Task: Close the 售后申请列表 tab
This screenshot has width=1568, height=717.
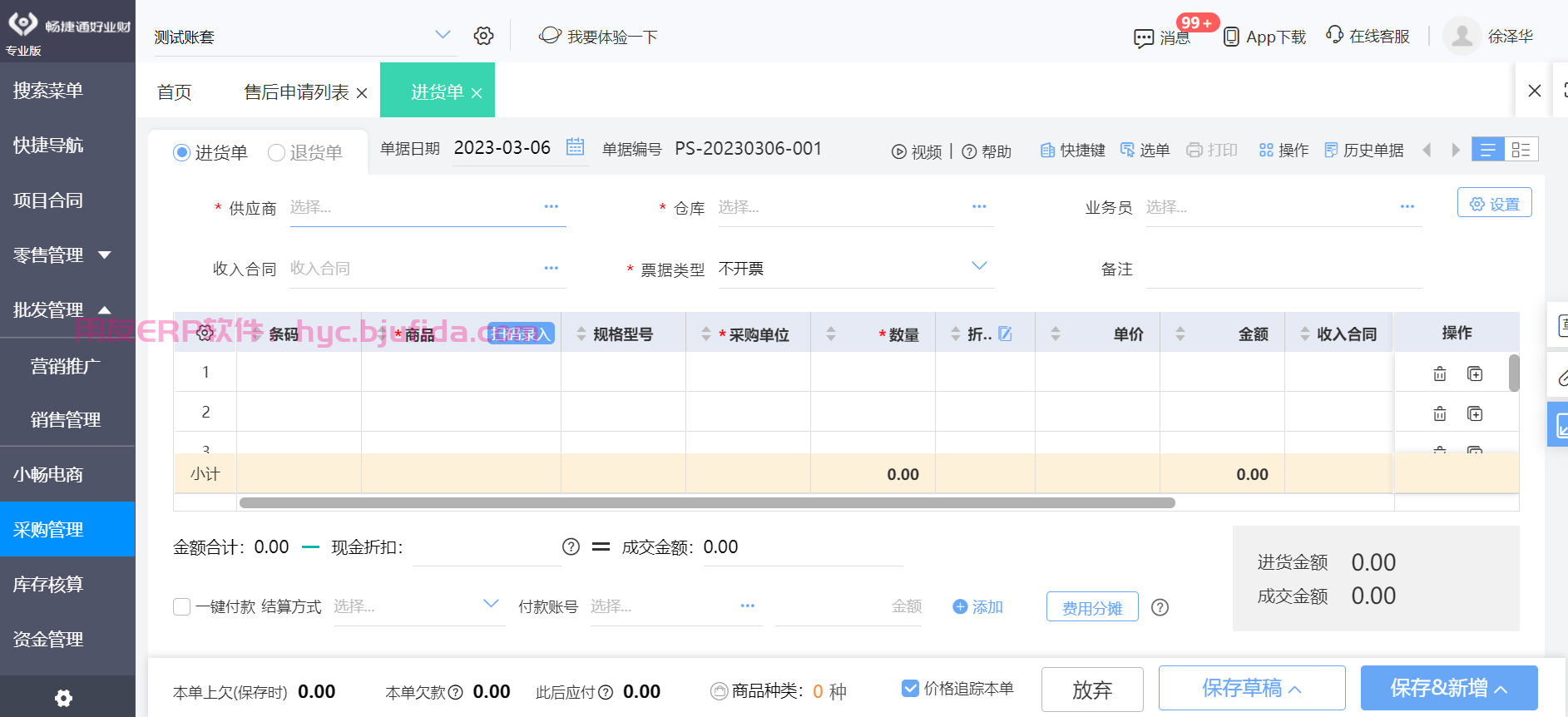Action: [x=362, y=93]
